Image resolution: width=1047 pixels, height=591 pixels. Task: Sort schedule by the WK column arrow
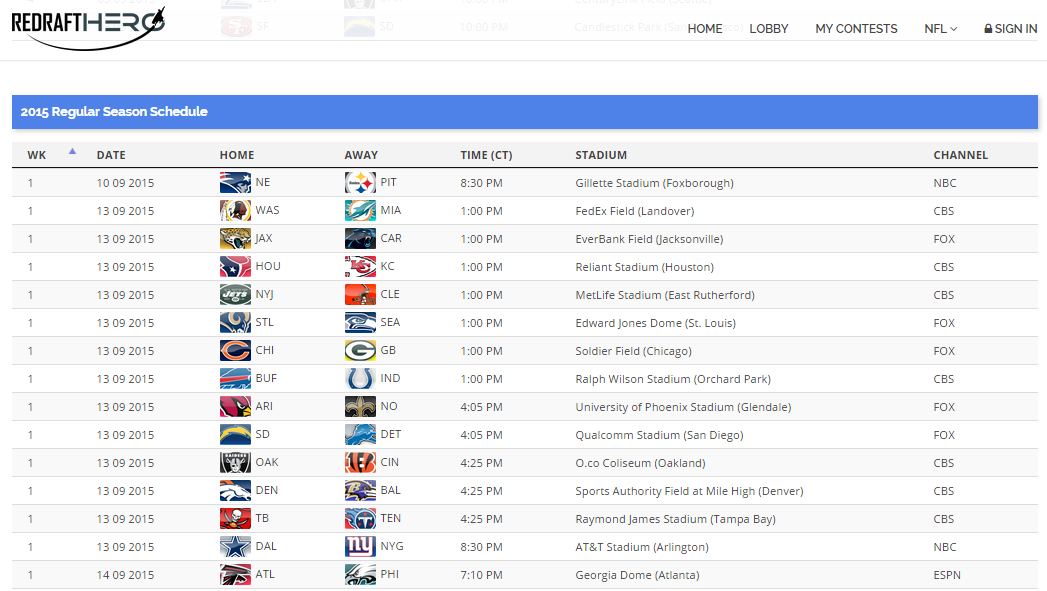coord(72,153)
